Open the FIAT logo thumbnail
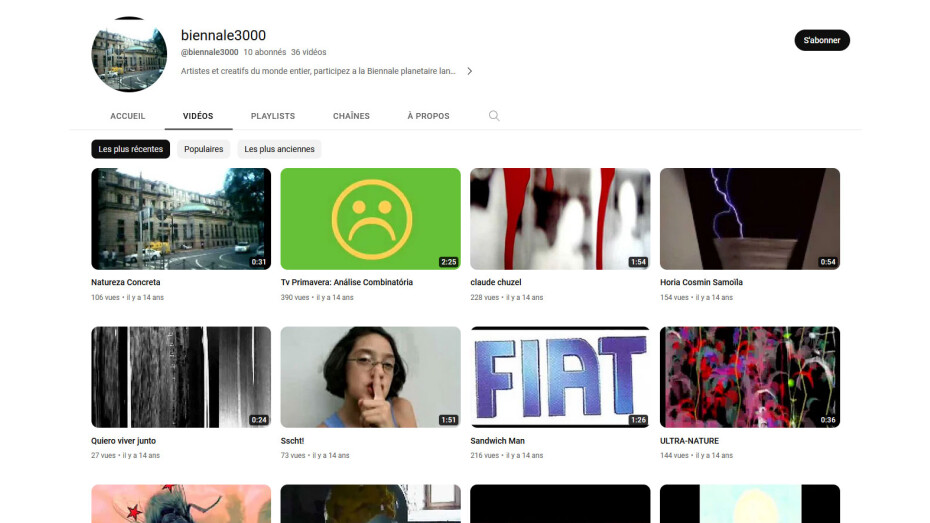The width and height of the screenshot is (930, 523). [x=560, y=377]
